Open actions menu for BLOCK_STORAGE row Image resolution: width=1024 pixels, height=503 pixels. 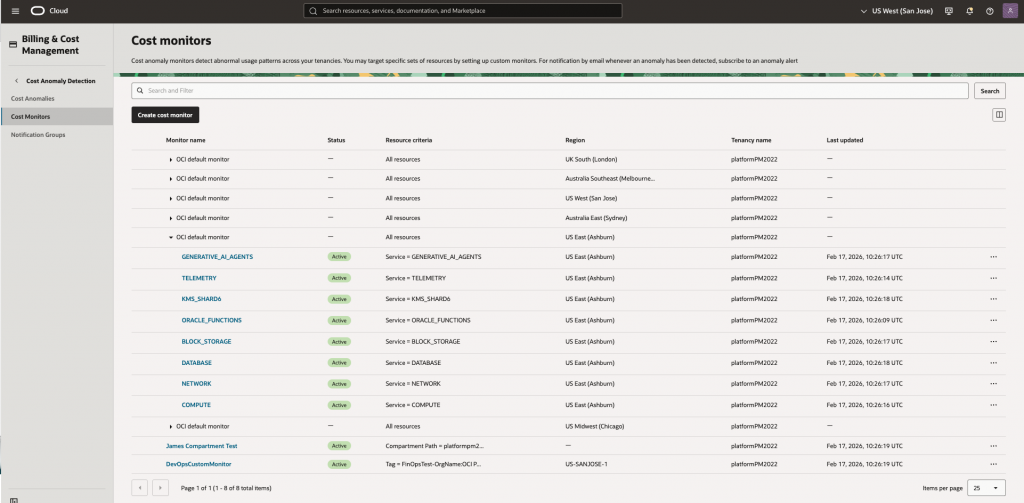tap(993, 342)
